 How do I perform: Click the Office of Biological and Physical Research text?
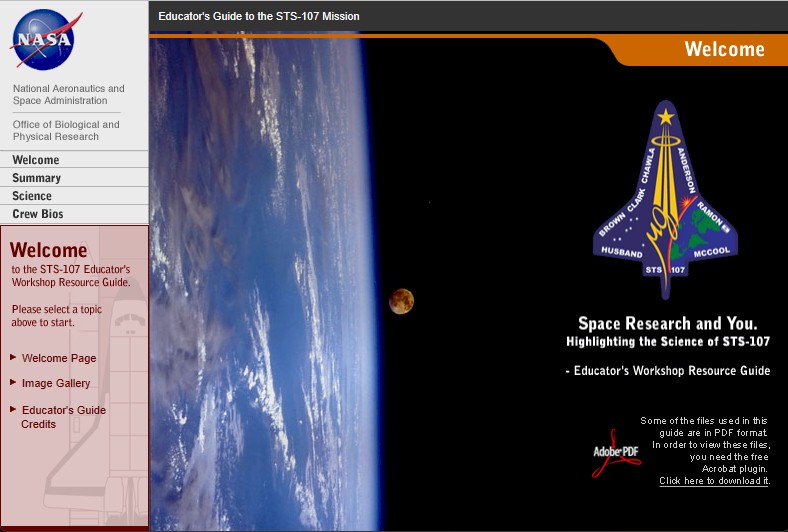tap(66, 130)
